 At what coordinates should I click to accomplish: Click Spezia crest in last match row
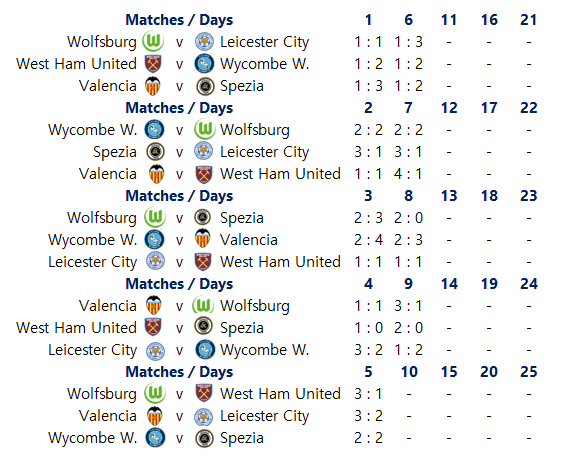(x=204, y=438)
